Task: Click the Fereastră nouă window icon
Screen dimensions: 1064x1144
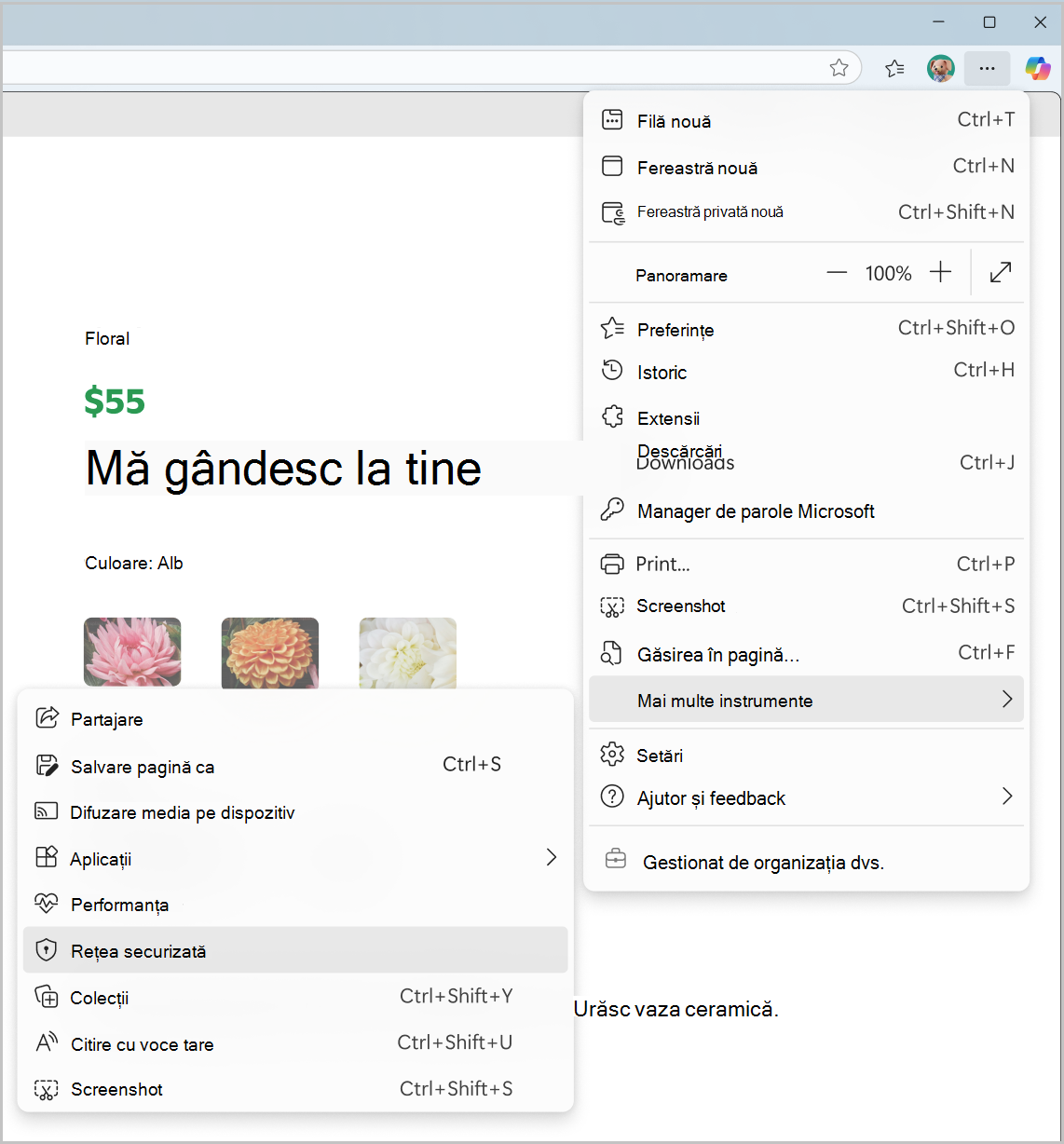Action: click(x=612, y=166)
